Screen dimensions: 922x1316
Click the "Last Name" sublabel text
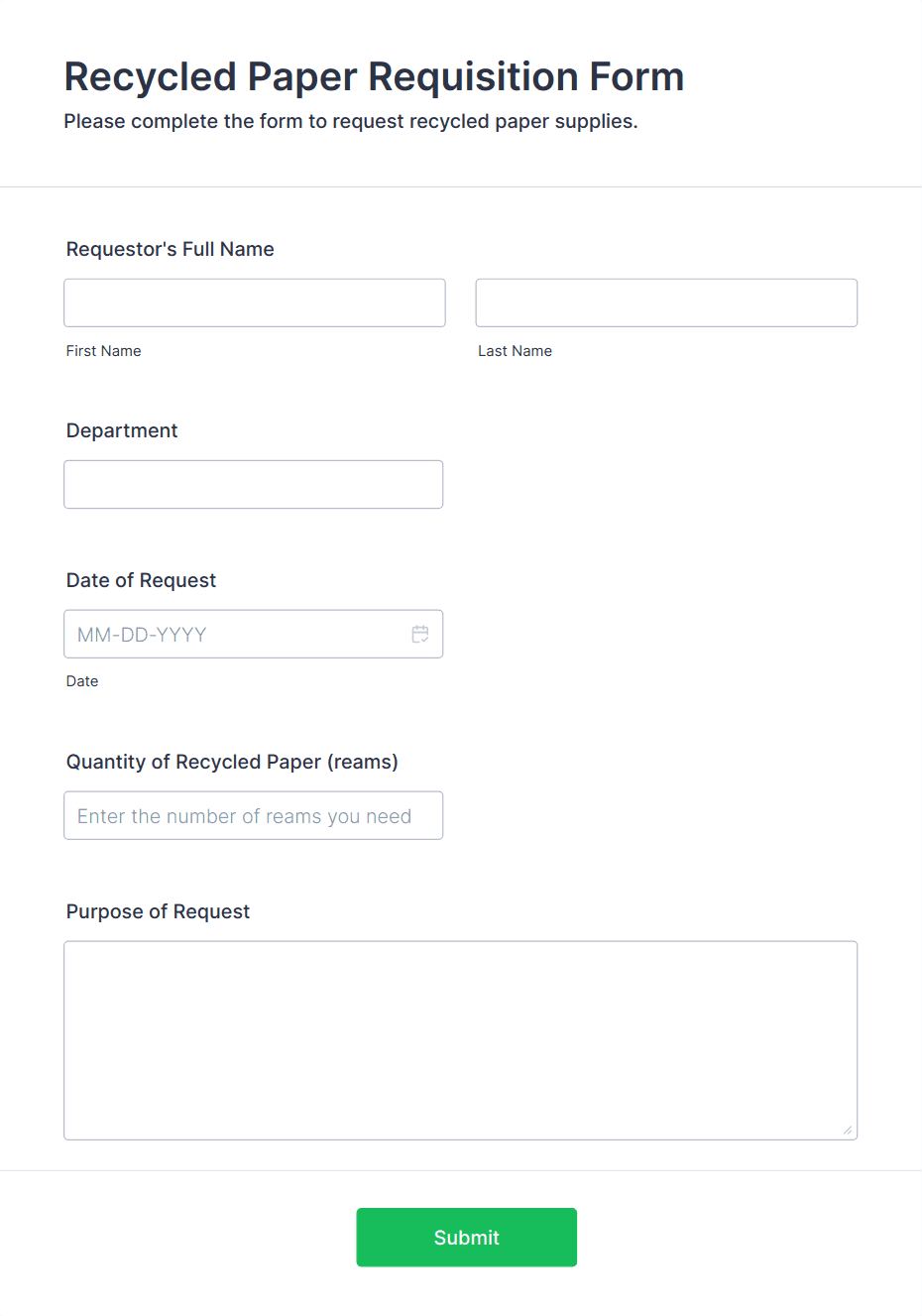click(516, 351)
